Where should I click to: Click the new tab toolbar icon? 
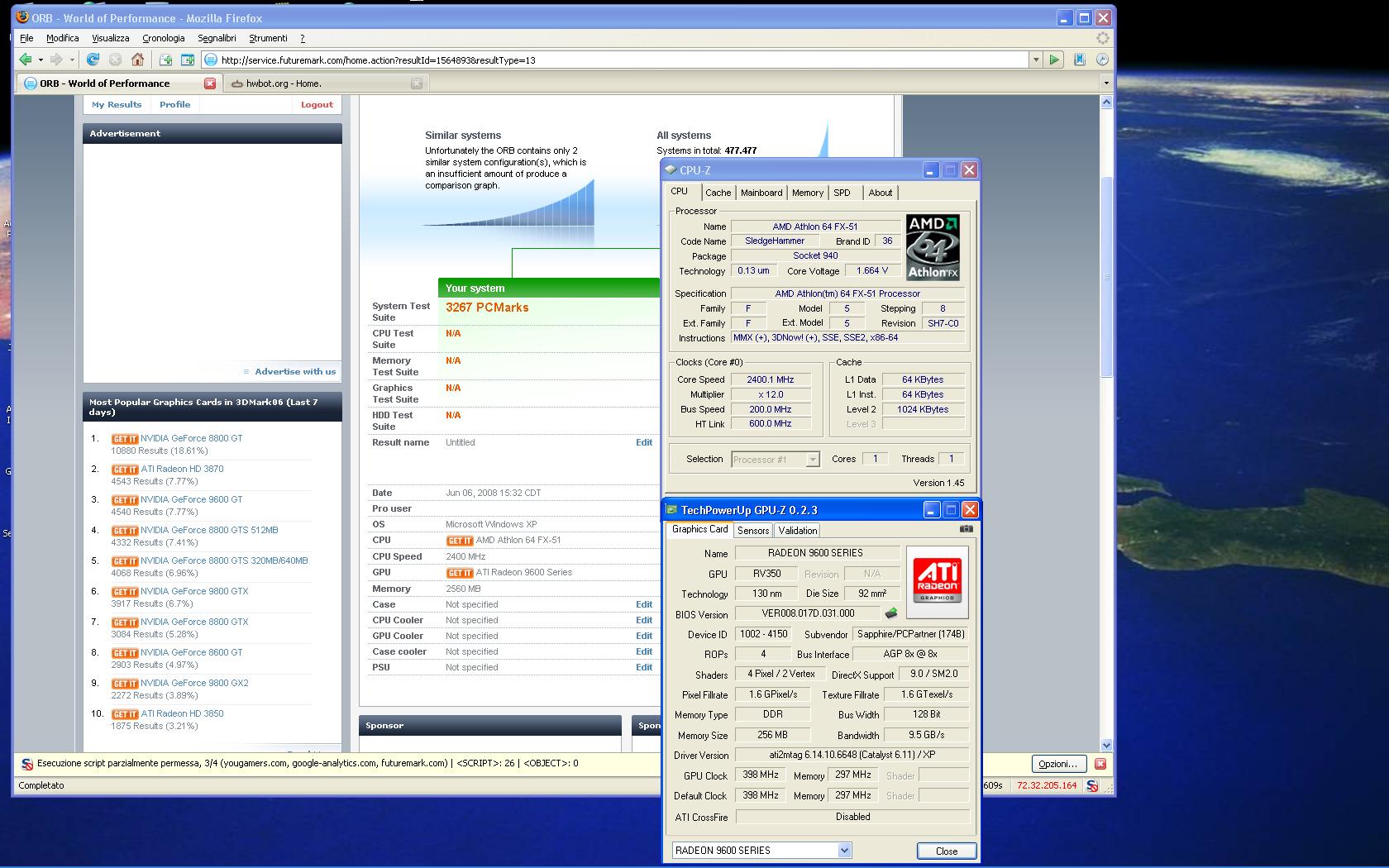pos(165,60)
